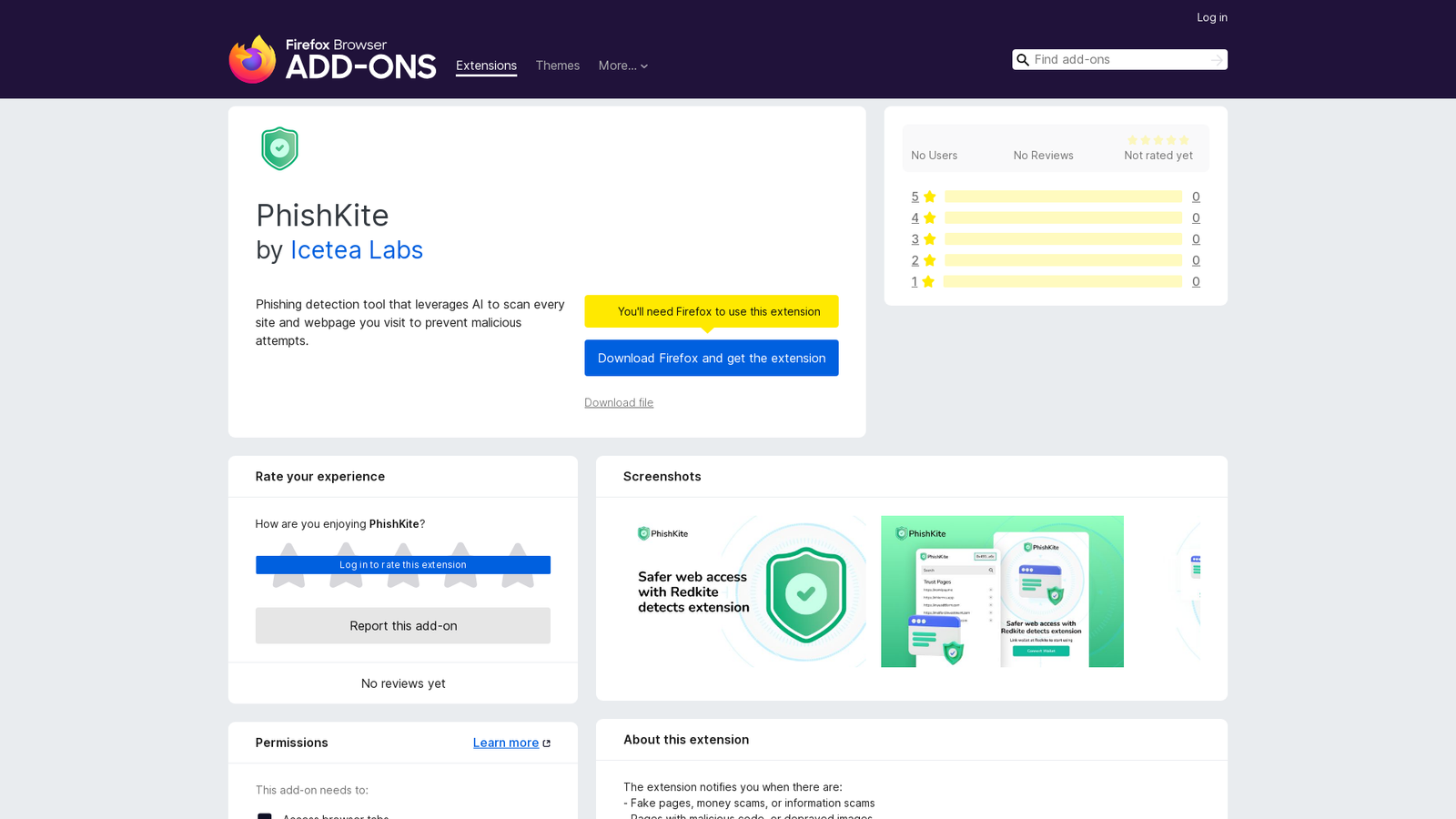Click the 'Not rated yet' stars
Screen dimensions: 1456x819
1158,140
